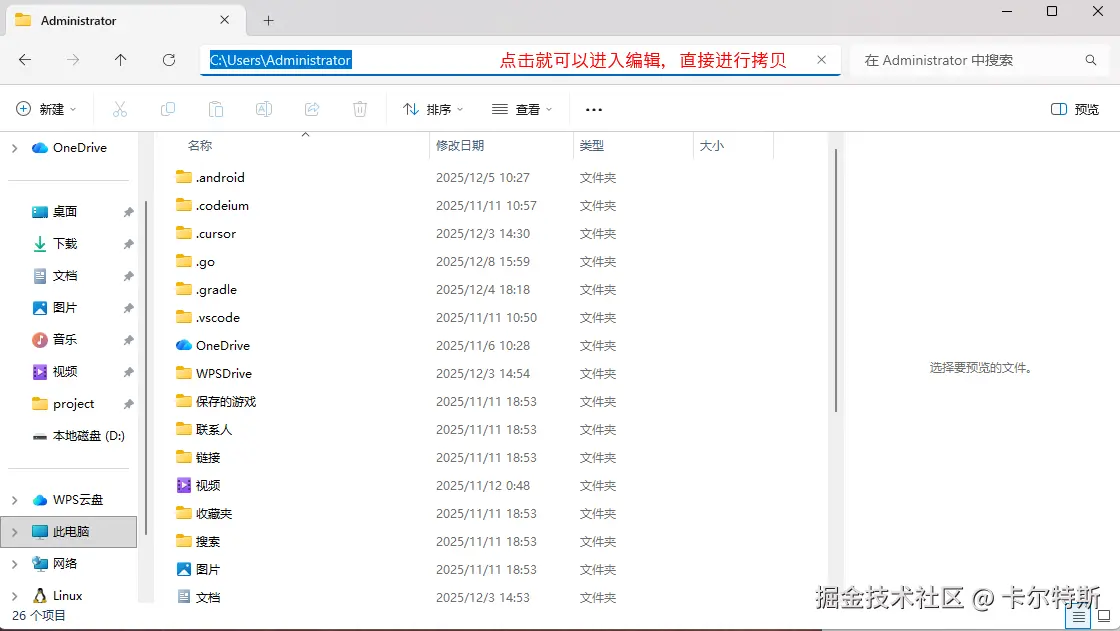Click the Rename toolbar icon
The image size is (1120, 631).
coord(264,109)
